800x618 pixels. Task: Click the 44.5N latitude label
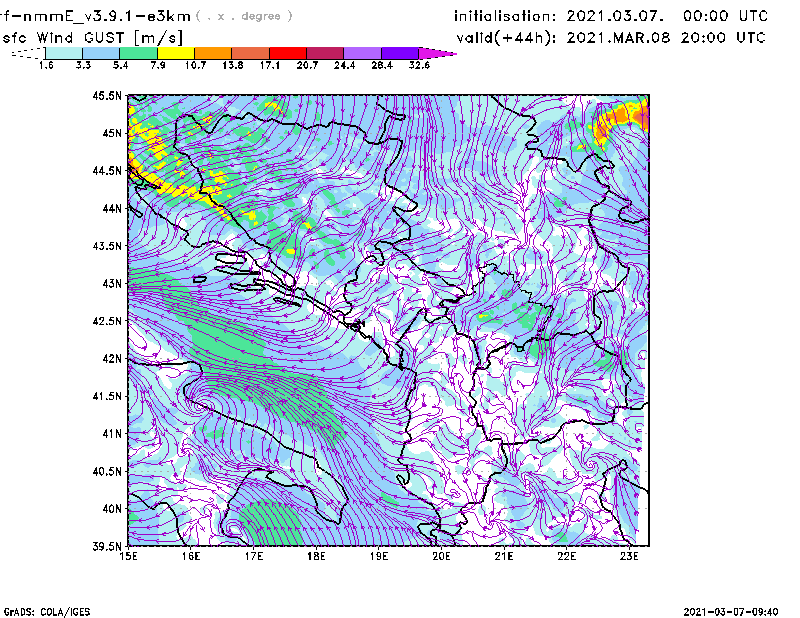pos(107,170)
